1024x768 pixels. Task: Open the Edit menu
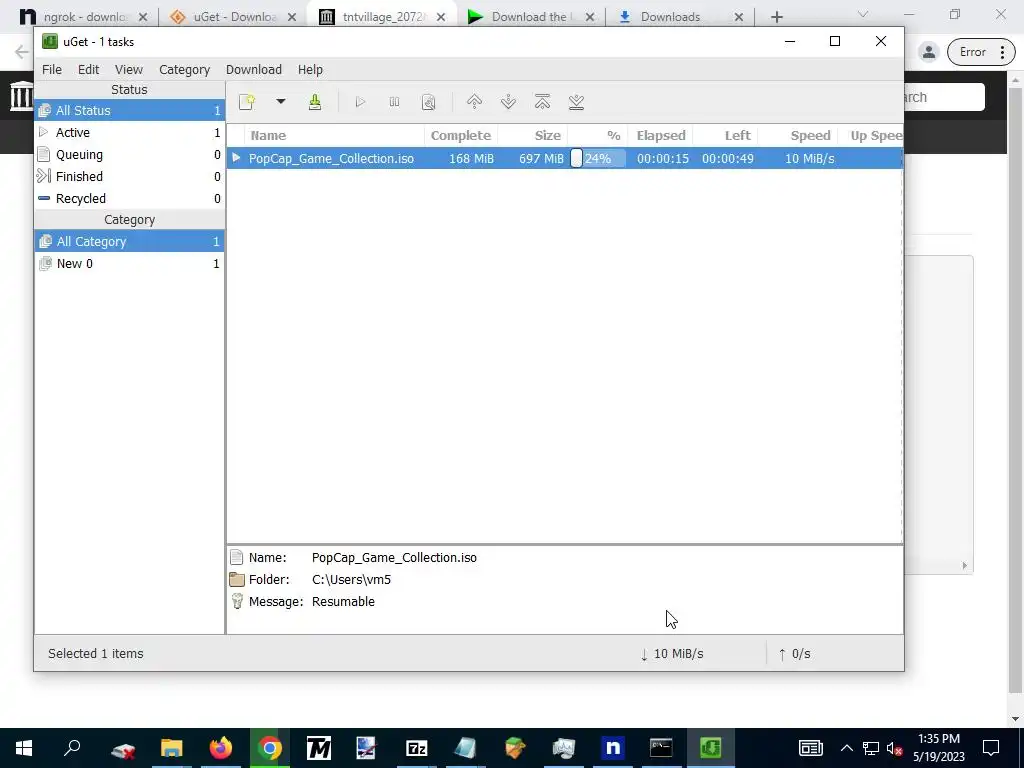pos(88,69)
